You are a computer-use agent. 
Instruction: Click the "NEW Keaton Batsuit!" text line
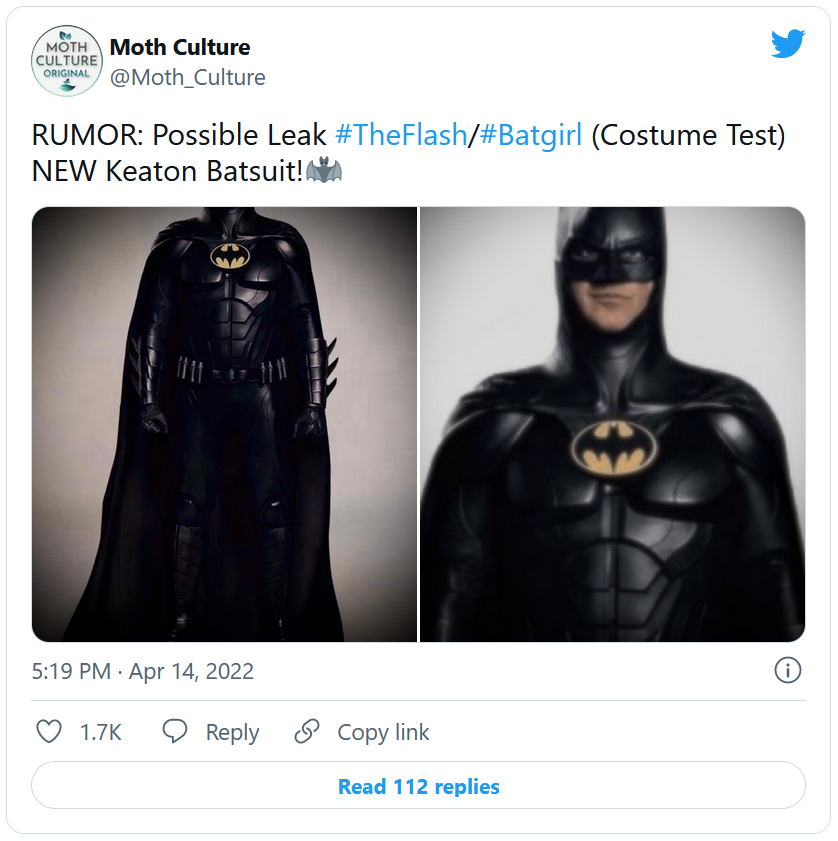click(167, 171)
